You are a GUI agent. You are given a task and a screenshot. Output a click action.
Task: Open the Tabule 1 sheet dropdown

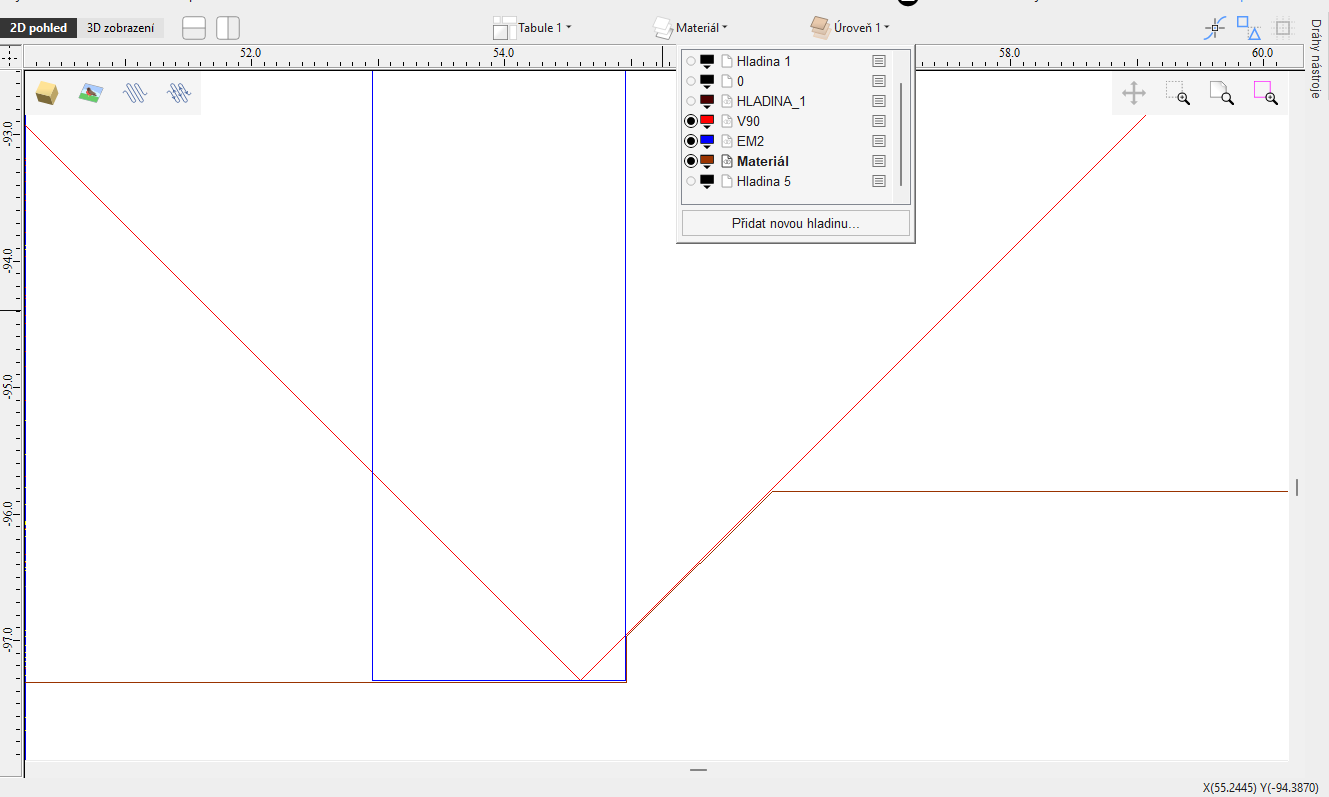533,28
